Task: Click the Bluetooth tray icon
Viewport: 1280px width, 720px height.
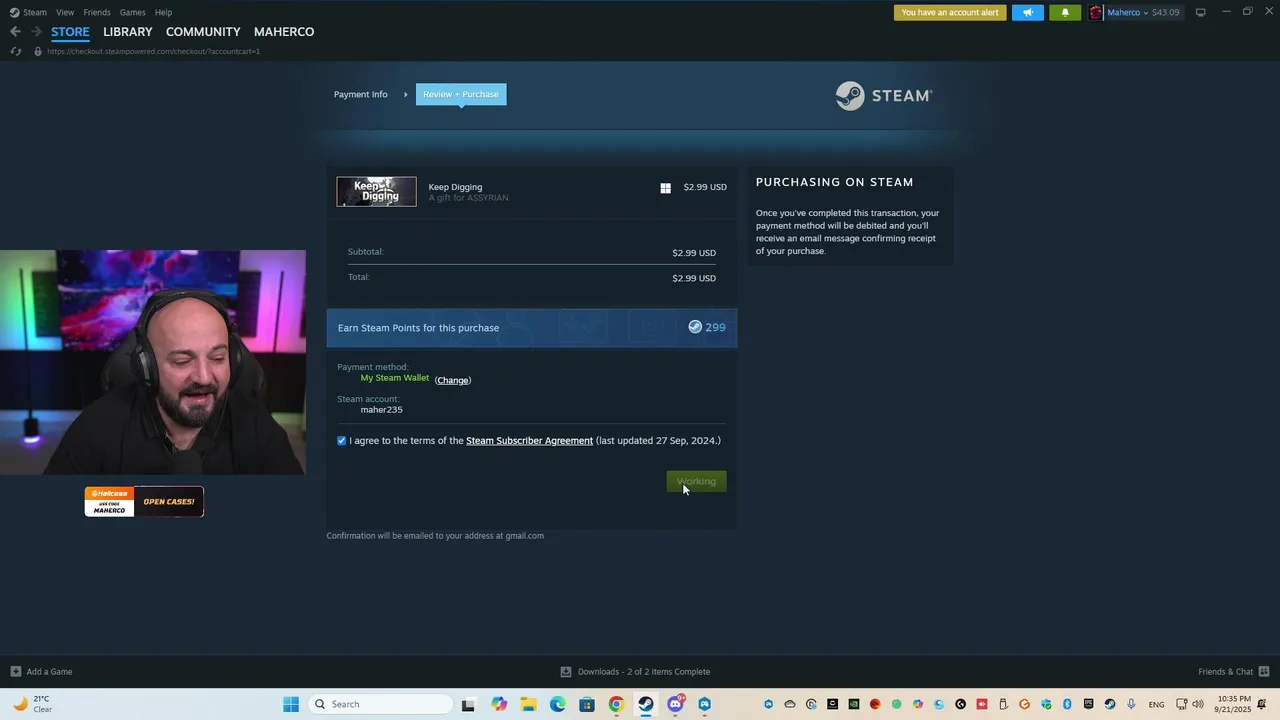Action: pos(1067,704)
